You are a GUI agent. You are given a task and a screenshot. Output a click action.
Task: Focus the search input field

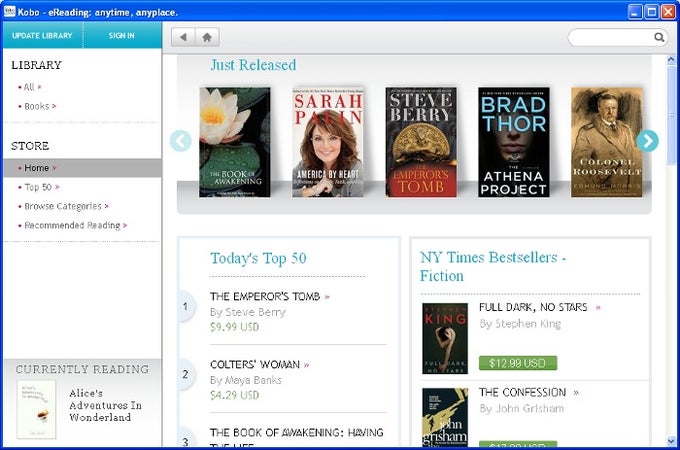(x=612, y=37)
